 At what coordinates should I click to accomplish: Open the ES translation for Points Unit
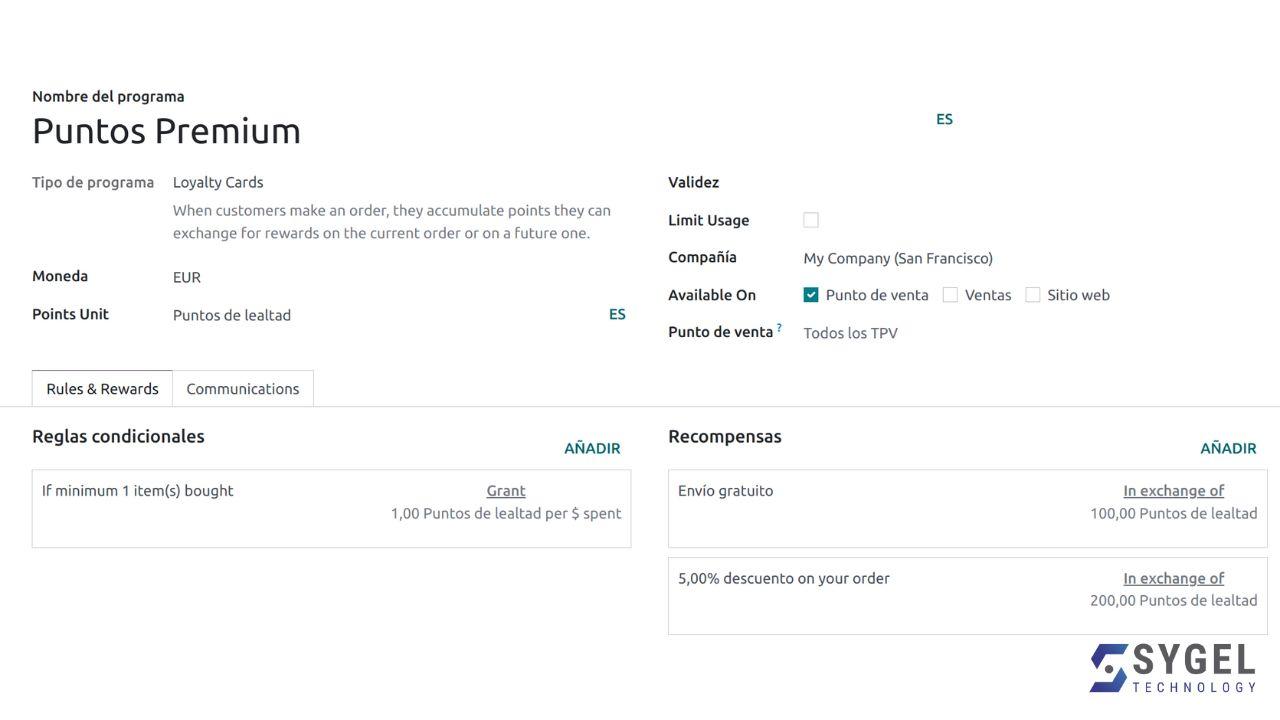tap(617, 314)
